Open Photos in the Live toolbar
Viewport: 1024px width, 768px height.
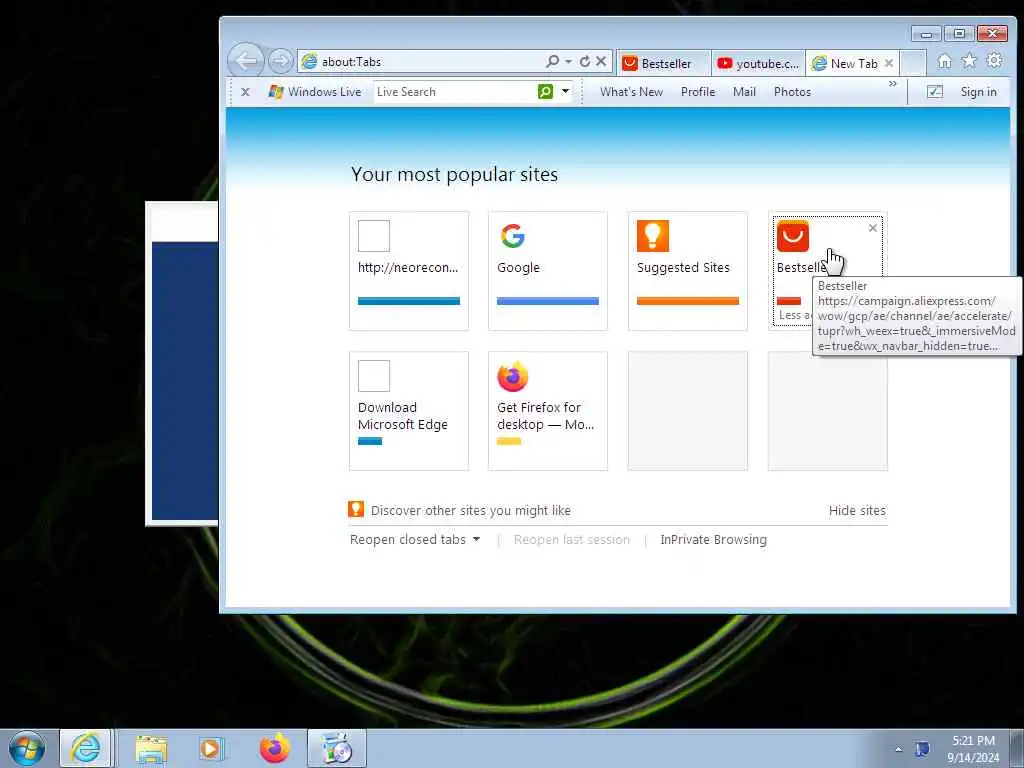(x=792, y=92)
